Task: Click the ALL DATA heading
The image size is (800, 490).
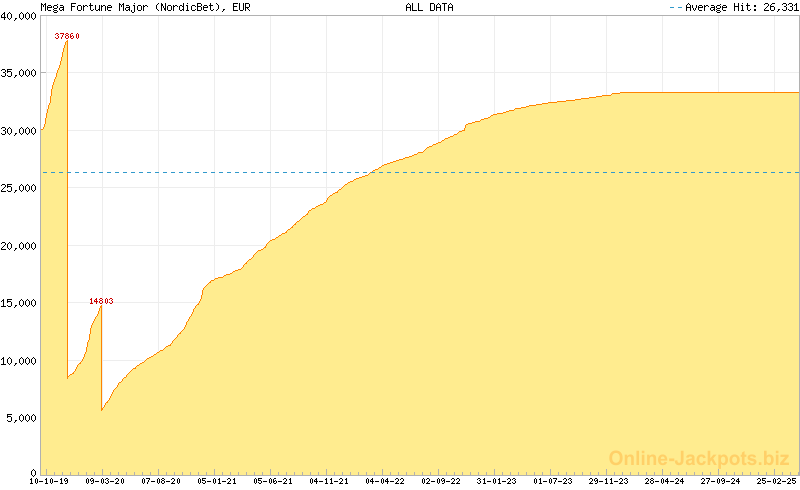Action: (429, 7)
